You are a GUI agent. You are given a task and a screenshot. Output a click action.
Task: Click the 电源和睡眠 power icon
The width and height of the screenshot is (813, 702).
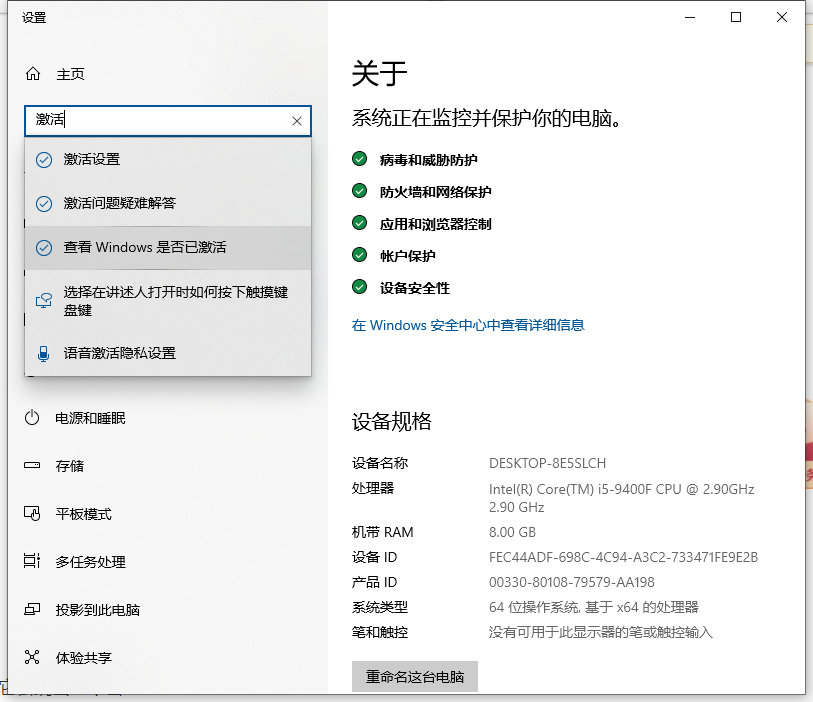point(33,418)
